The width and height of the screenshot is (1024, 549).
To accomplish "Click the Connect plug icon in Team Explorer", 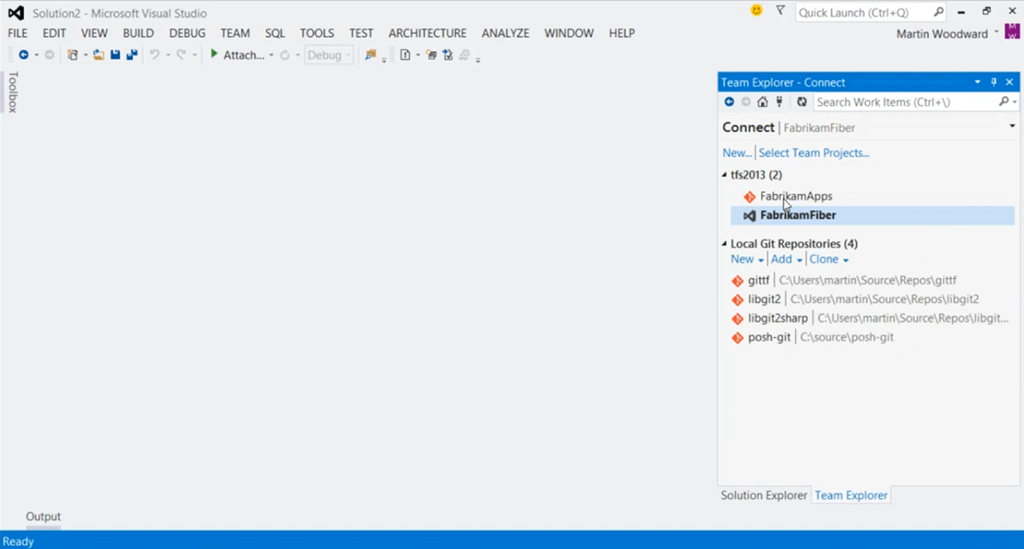I will (779, 102).
